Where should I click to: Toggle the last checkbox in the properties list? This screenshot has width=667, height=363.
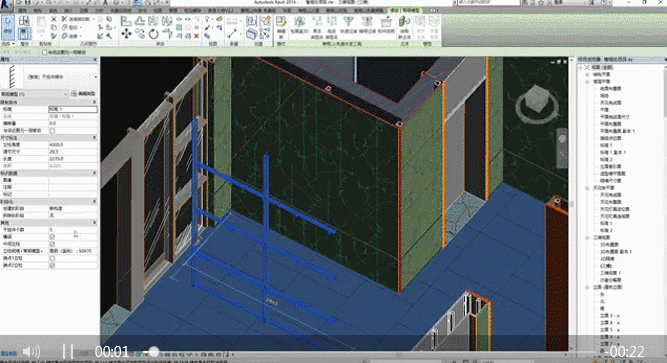tap(52, 265)
